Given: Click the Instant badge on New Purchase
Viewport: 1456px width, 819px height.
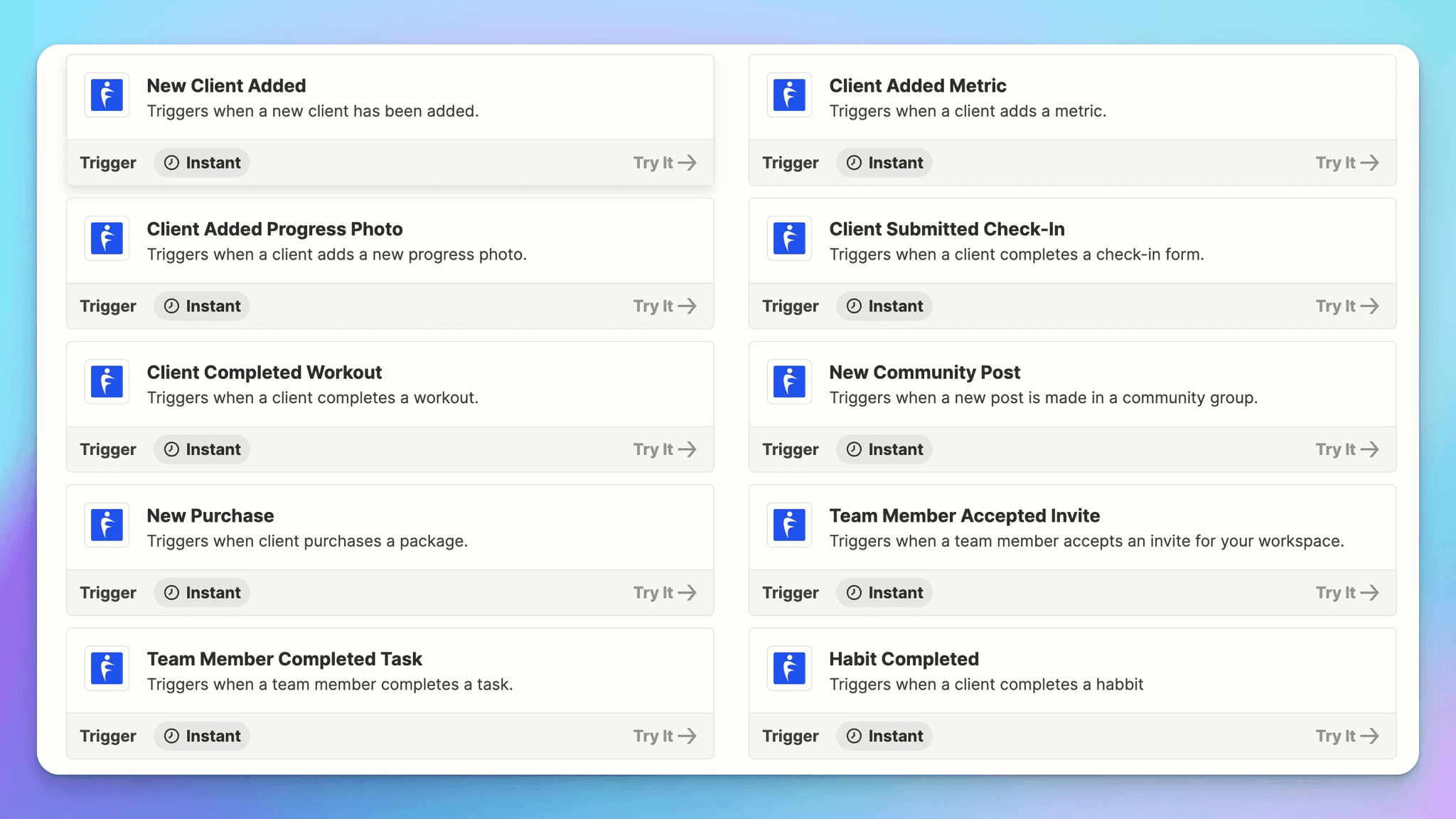Looking at the screenshot, I should [x=201, y=592].
